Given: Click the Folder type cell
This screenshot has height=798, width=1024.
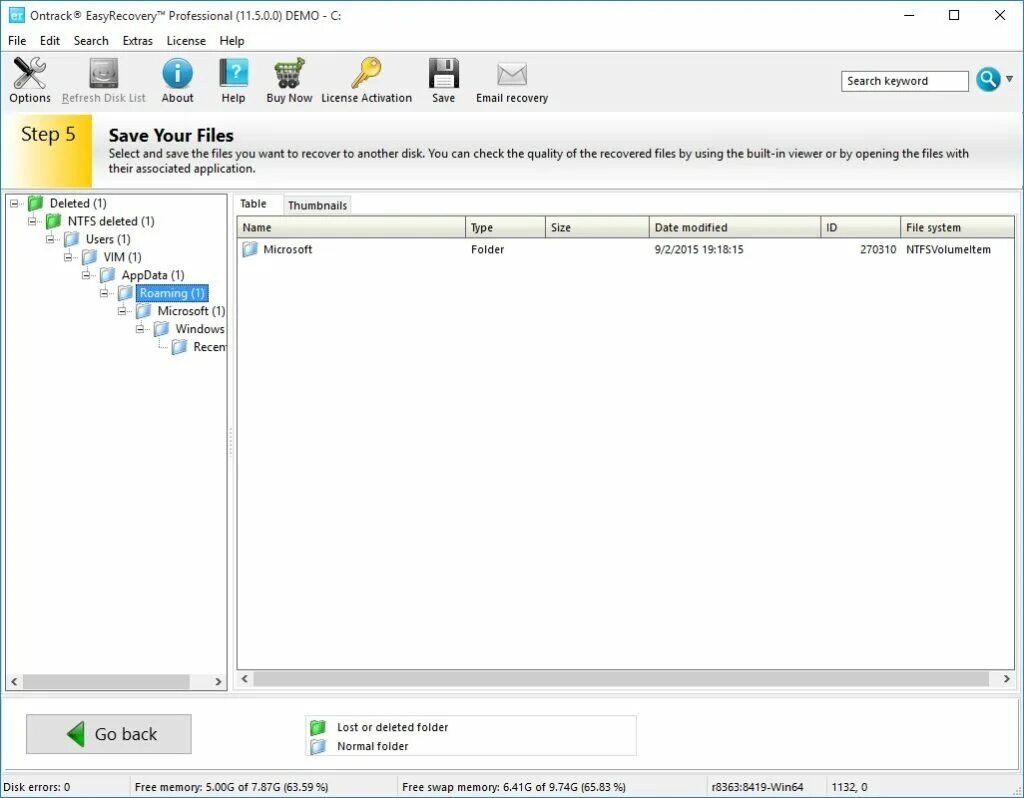Looking at the screenshot, I should click(x=487, y=249).
